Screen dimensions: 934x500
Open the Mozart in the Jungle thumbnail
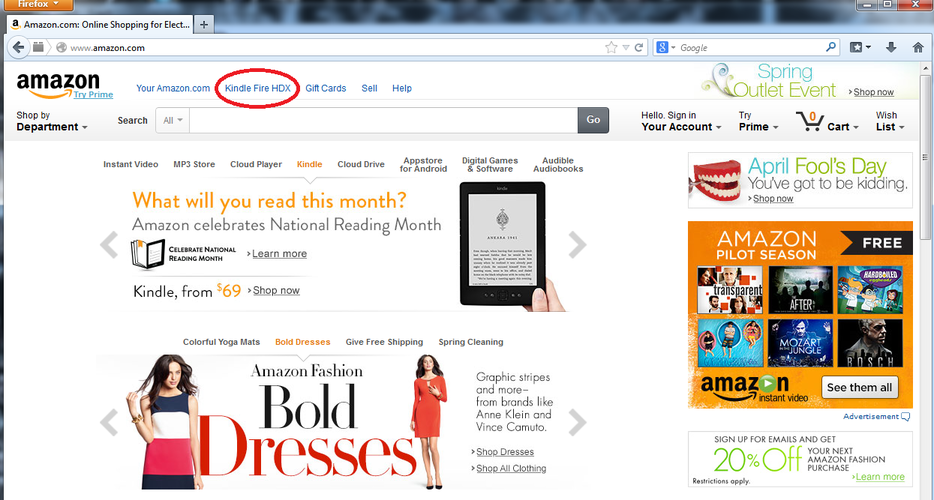(x=800, y=343)
